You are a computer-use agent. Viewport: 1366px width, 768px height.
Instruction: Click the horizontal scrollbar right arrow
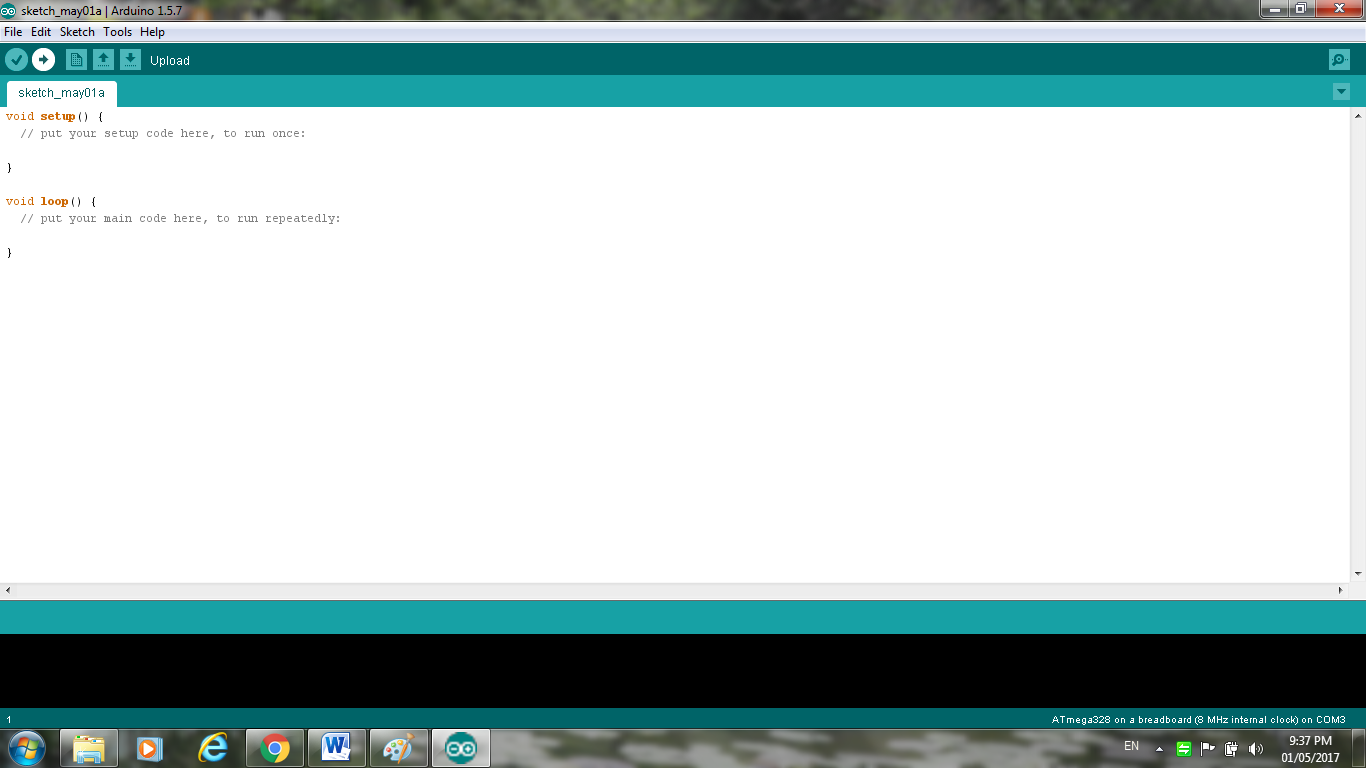click(x=1341, y=591)
